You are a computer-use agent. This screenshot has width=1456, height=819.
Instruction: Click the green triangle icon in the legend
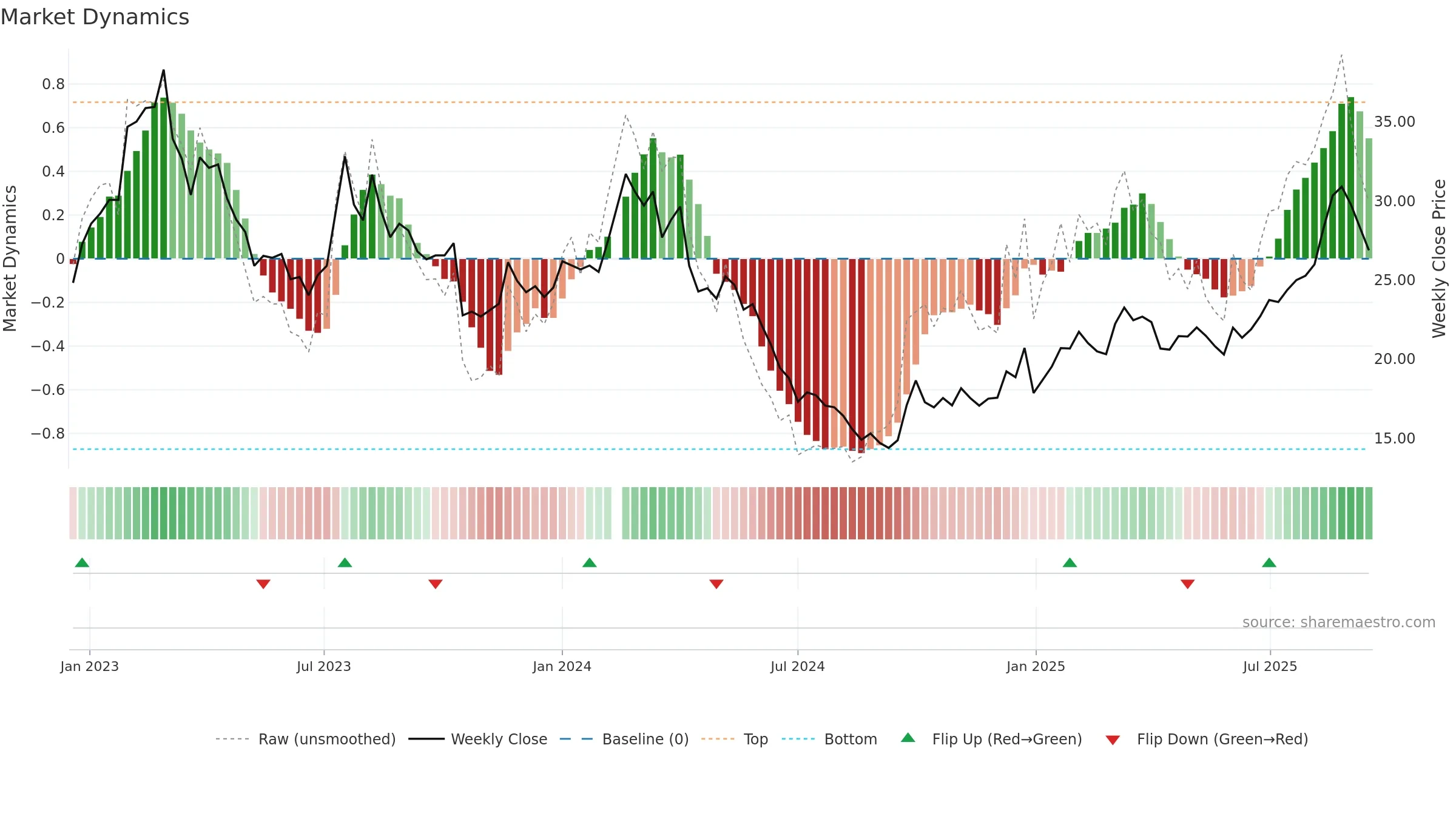[908, 738]
